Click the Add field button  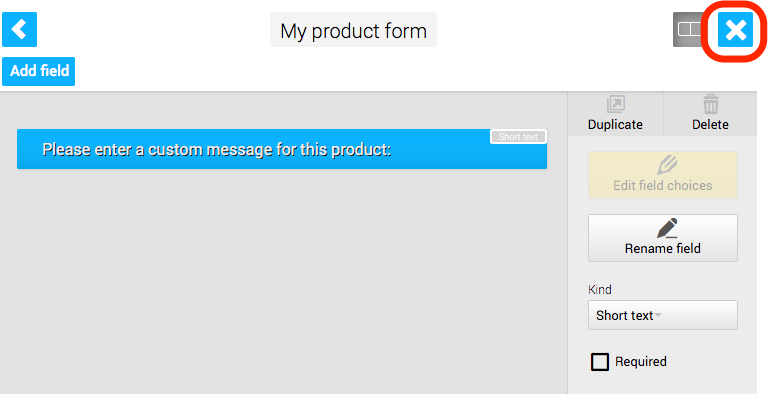coord(39,71)
